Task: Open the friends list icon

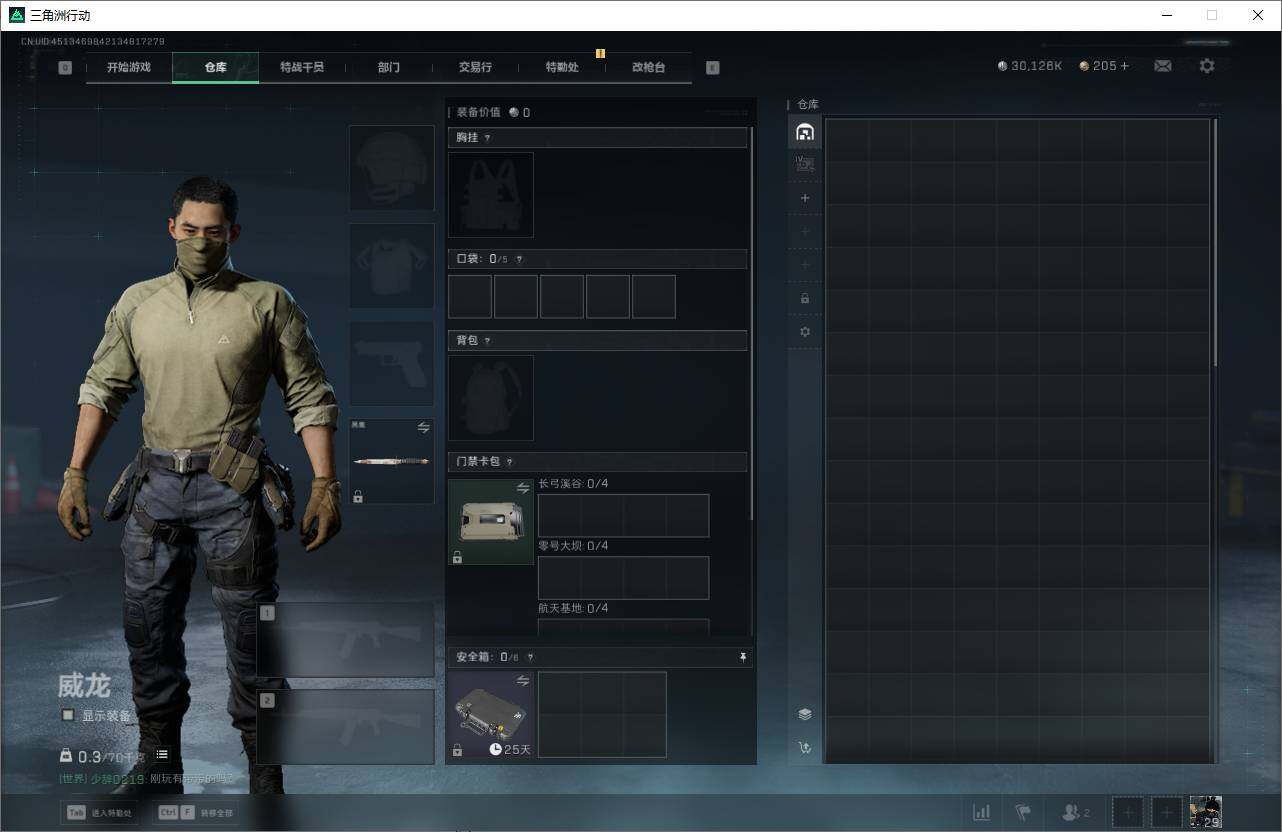Action: click(1075, 813)
